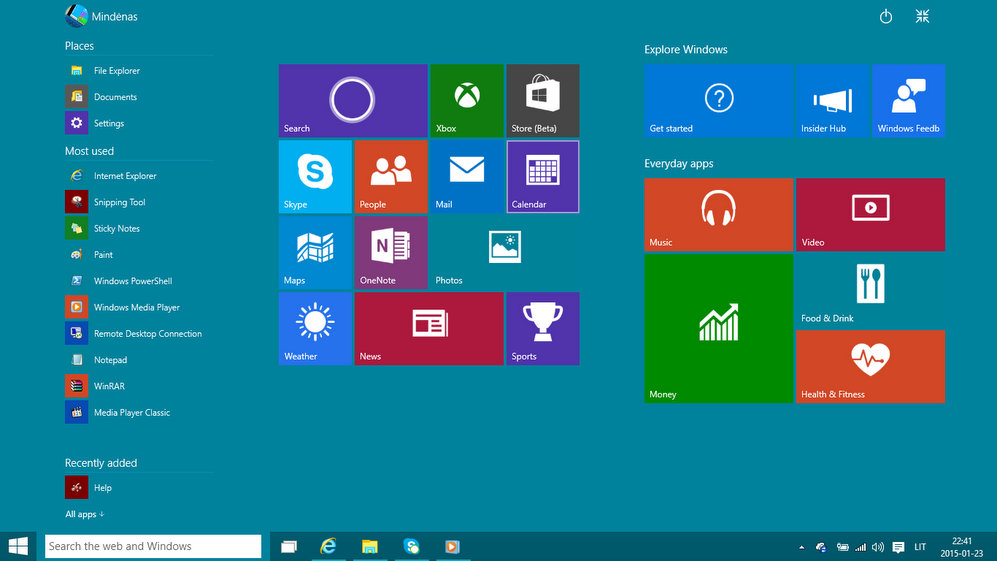Image resolution: width=997 pixels, height=561 pixels.
Task: Open the Insider Hub tile
Action: (832, 100)
